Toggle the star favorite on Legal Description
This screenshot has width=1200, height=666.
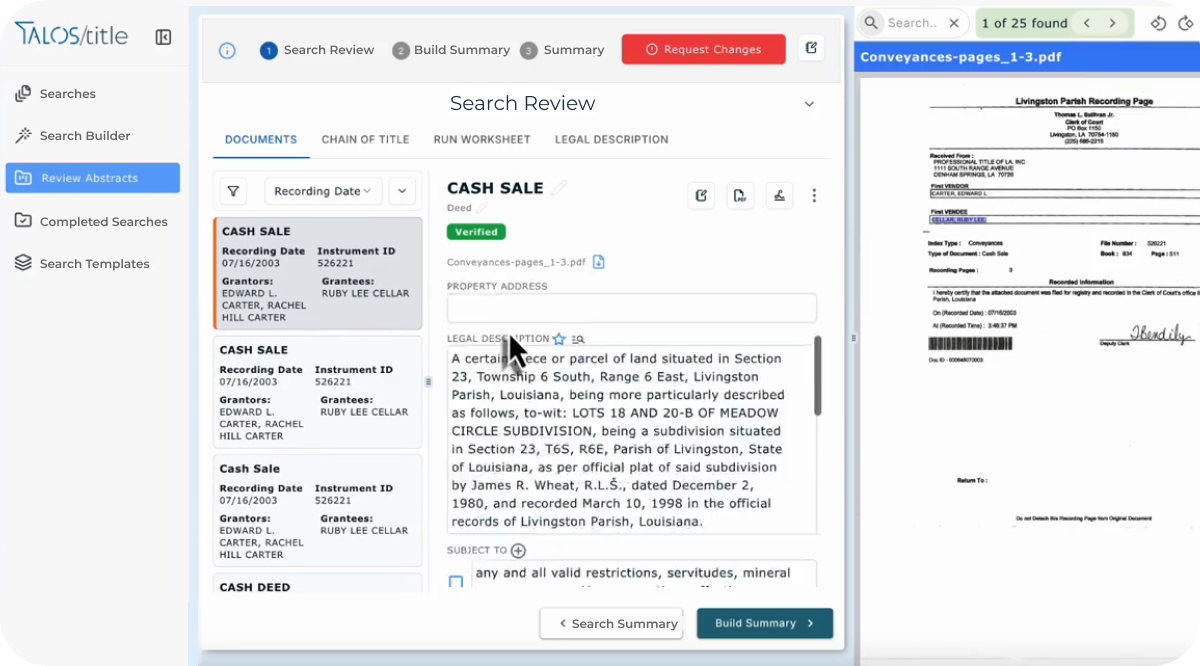coord(559,339)
